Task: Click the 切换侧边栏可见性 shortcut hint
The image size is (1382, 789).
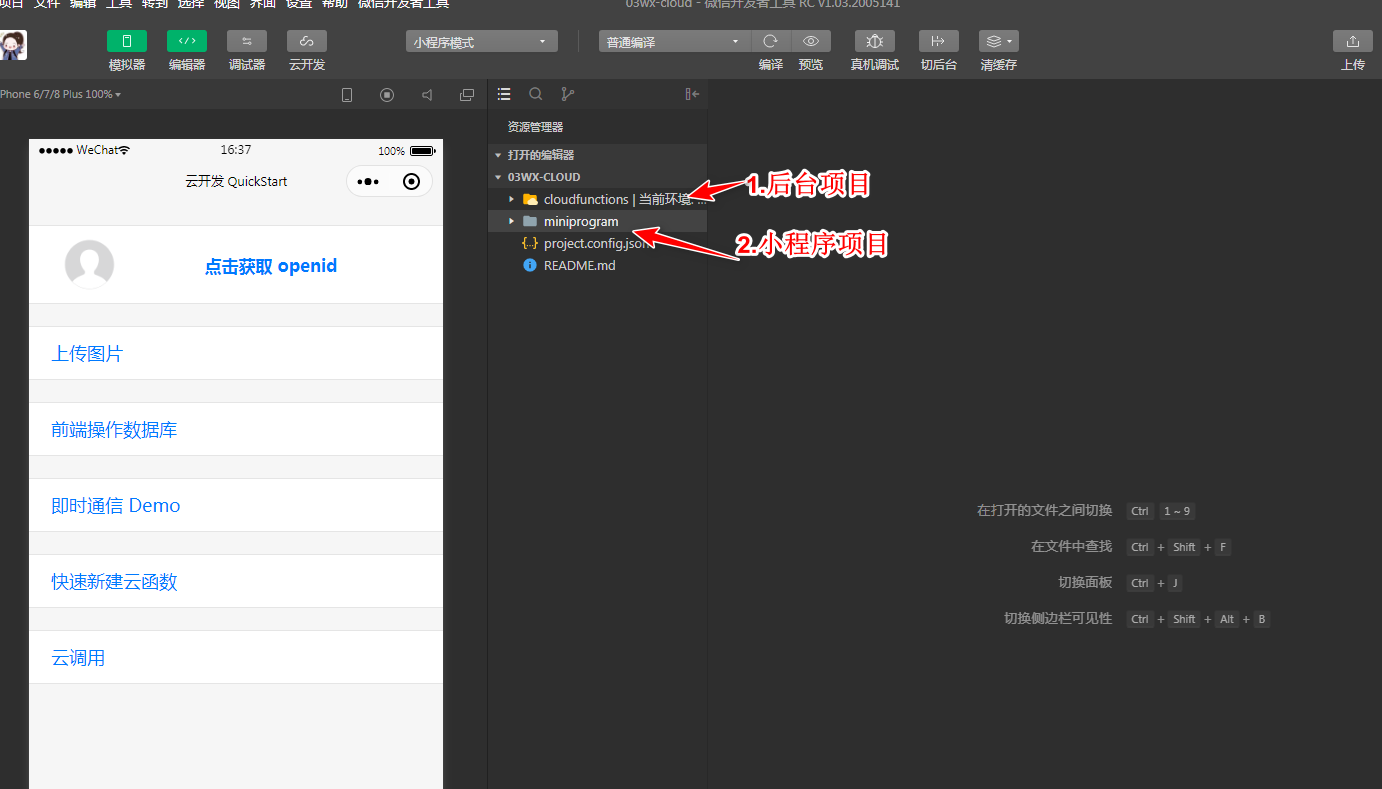Action: point(1058,618)
